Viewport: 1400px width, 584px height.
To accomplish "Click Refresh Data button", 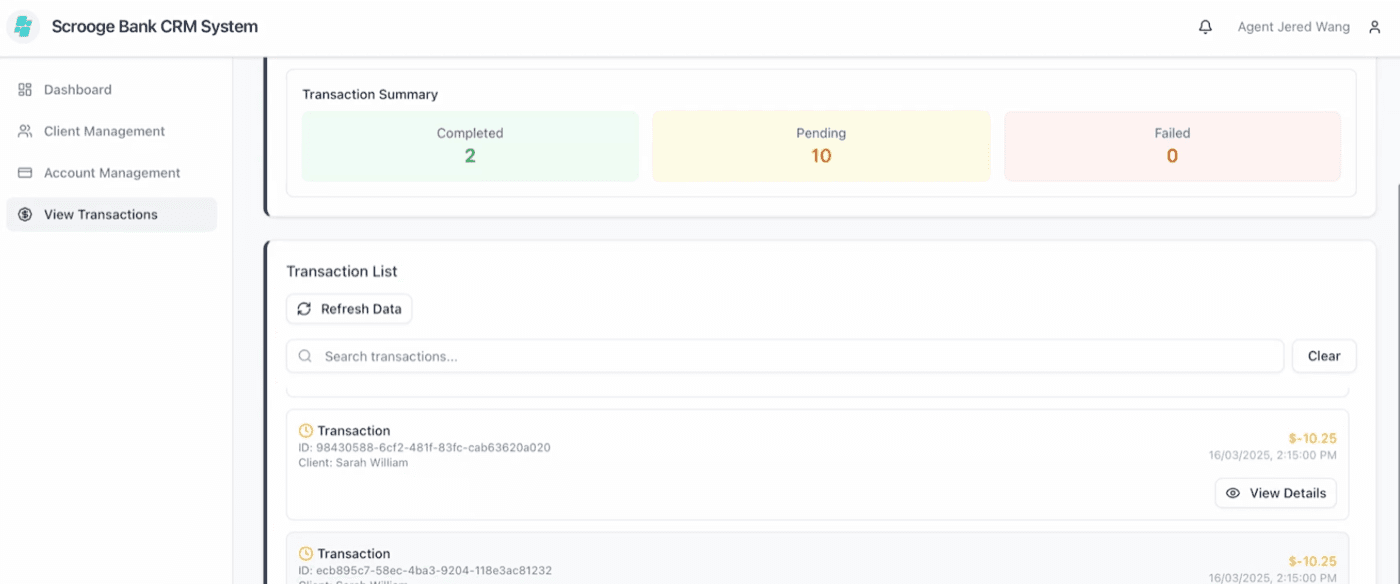I will [349, 309].
